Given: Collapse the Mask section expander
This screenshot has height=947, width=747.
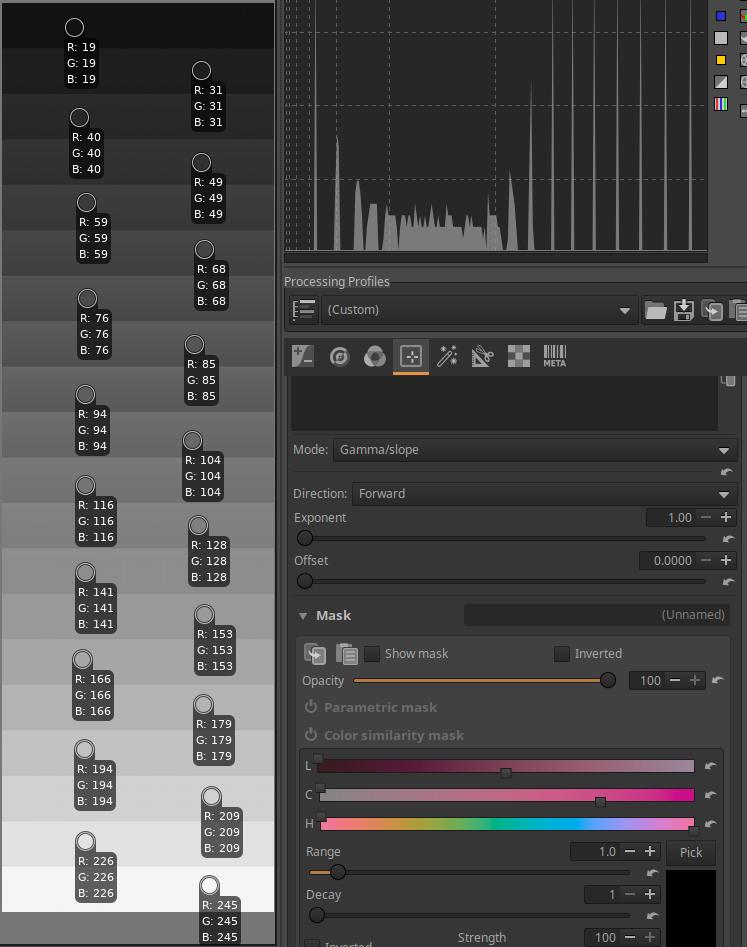Looking at the screenshot, I should point(303,616).
